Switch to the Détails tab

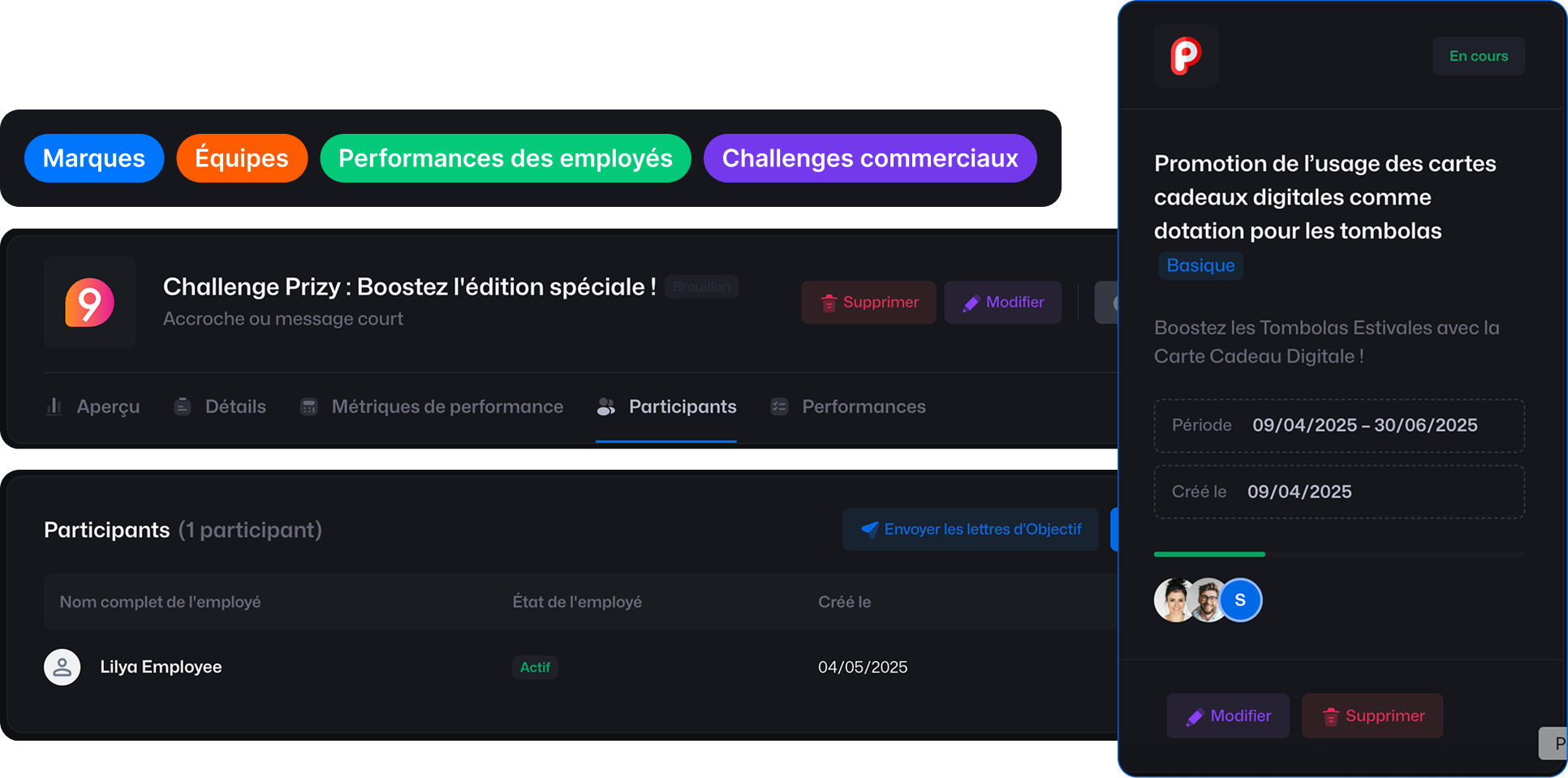coord(221,406)
